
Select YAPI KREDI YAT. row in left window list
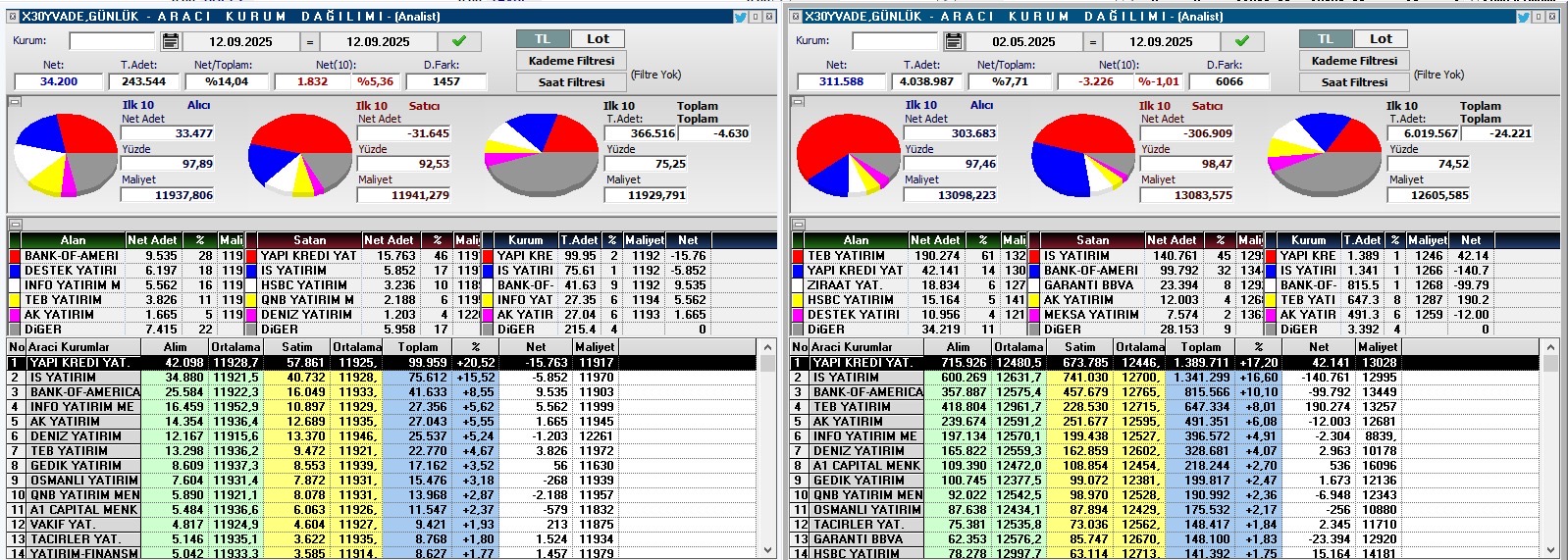tap(382, 363)
